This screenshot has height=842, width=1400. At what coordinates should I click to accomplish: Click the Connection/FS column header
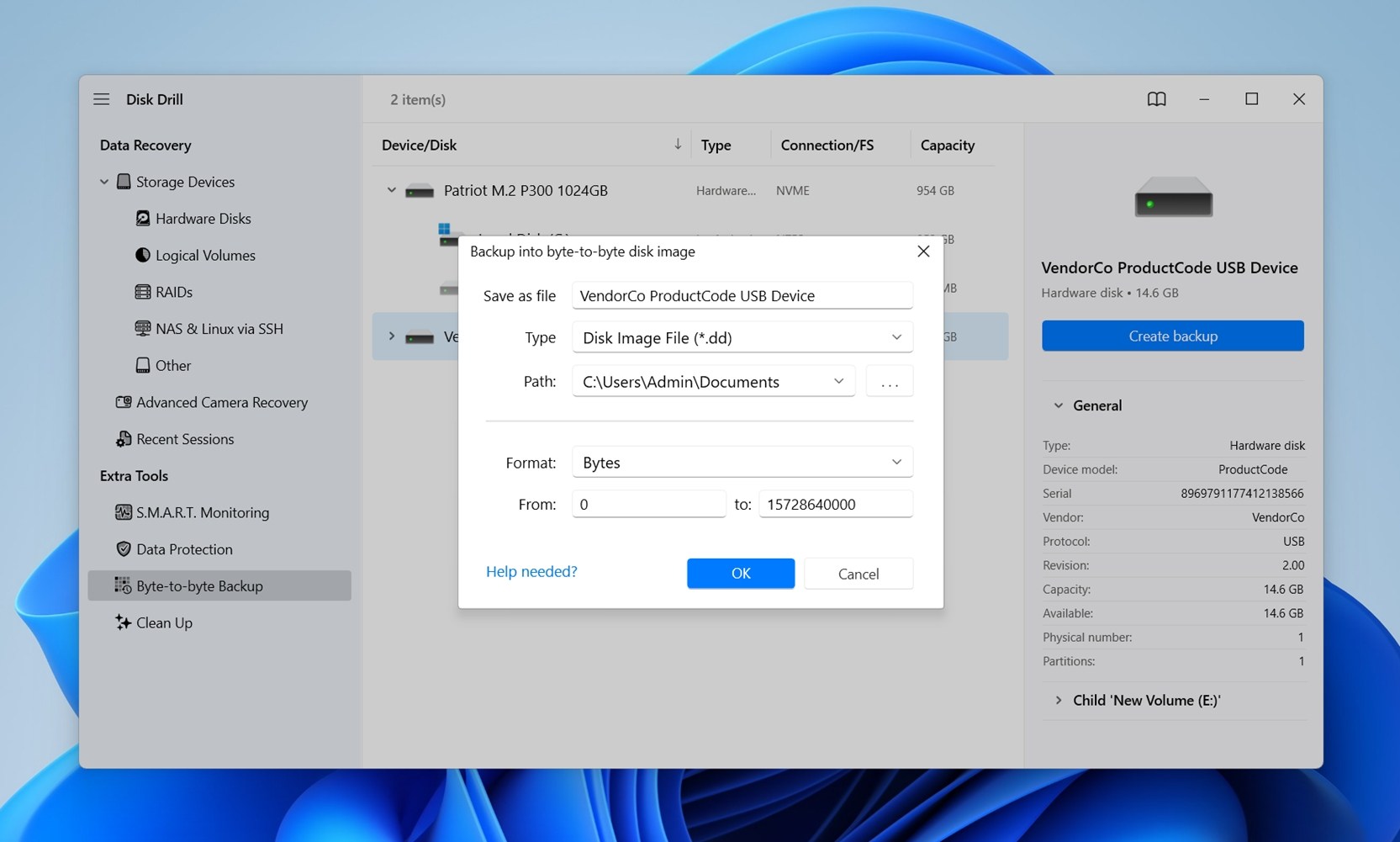point(827,145)
